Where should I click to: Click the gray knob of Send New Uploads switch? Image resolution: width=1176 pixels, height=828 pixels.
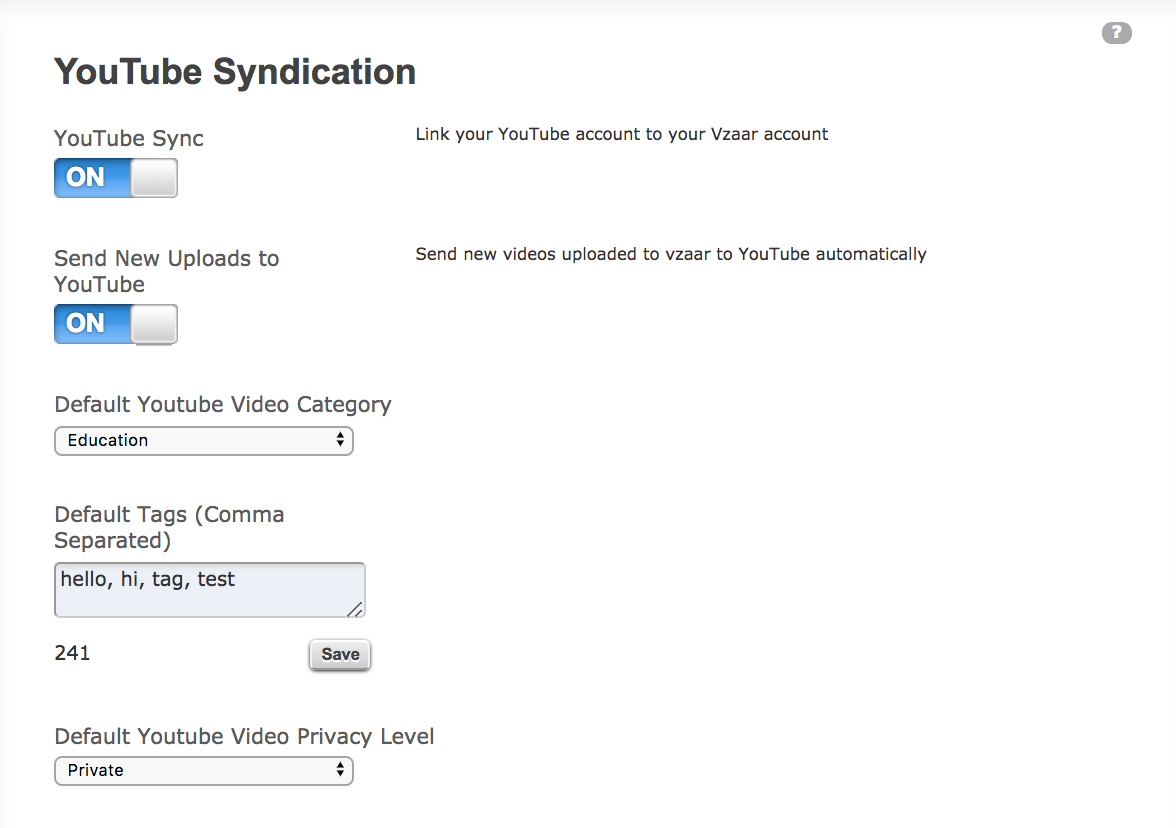tap(154, 324)
